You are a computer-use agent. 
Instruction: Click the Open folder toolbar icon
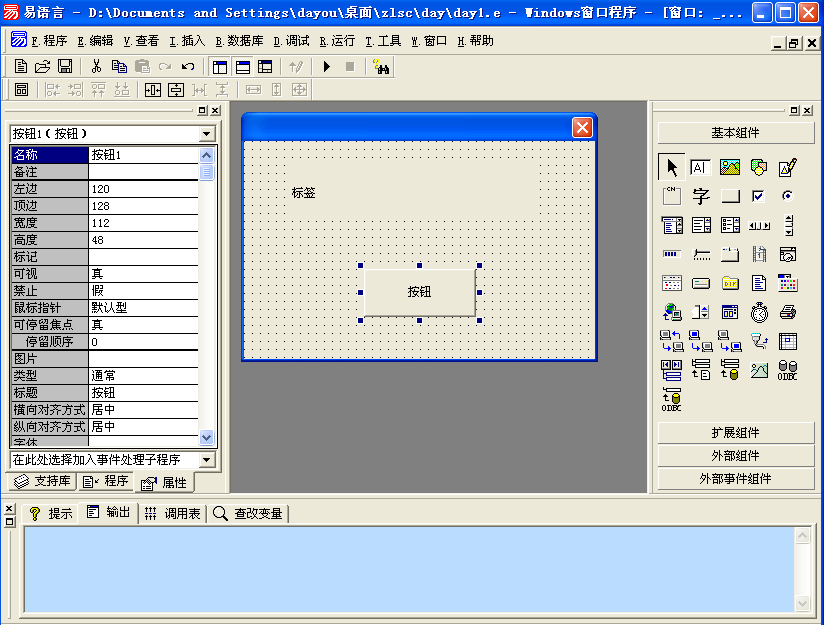pos(43,67)
